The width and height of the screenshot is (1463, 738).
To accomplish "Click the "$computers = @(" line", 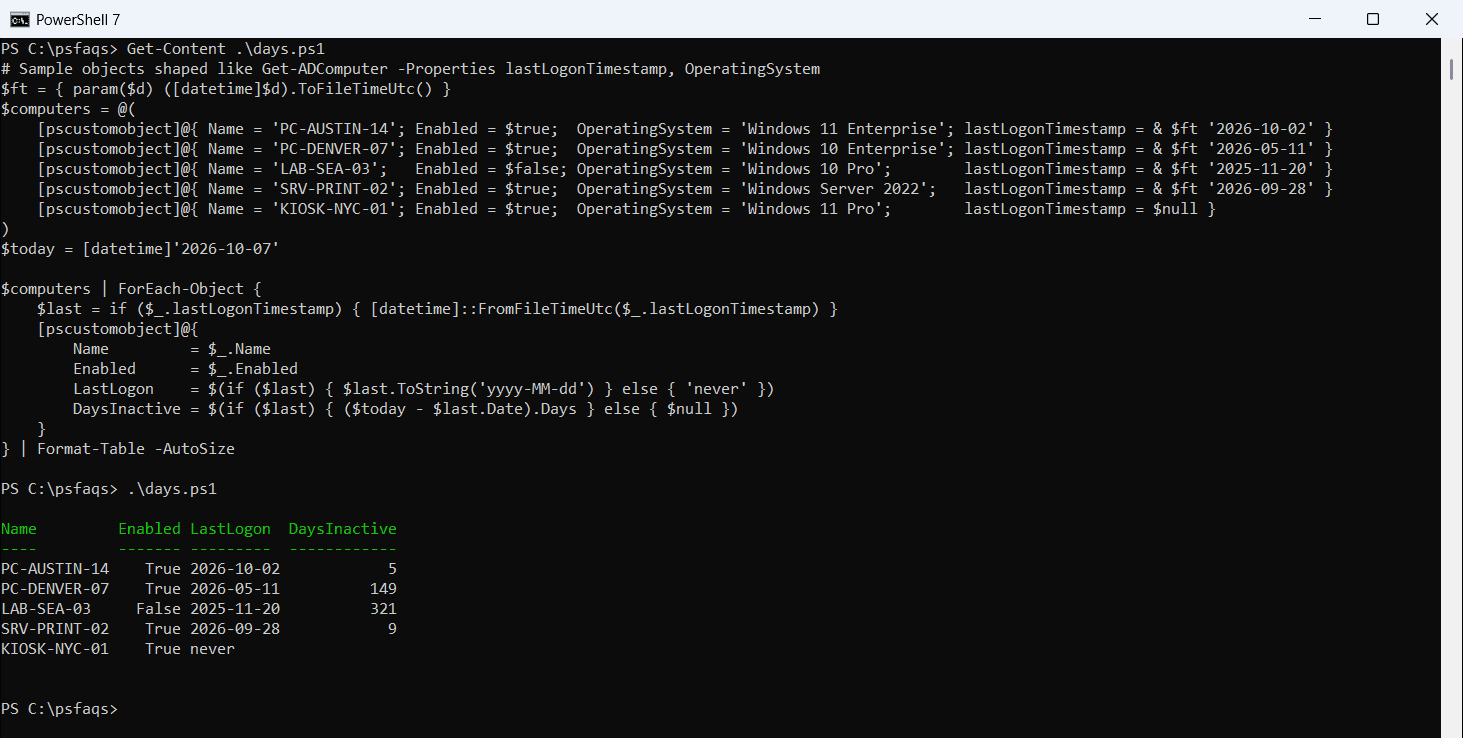I will coord(68,109).
